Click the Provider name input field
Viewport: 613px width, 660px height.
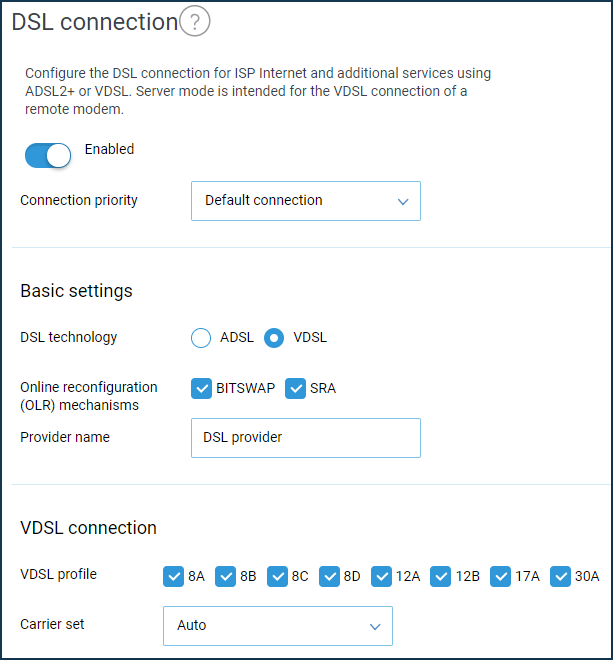(x=306, y=438)
